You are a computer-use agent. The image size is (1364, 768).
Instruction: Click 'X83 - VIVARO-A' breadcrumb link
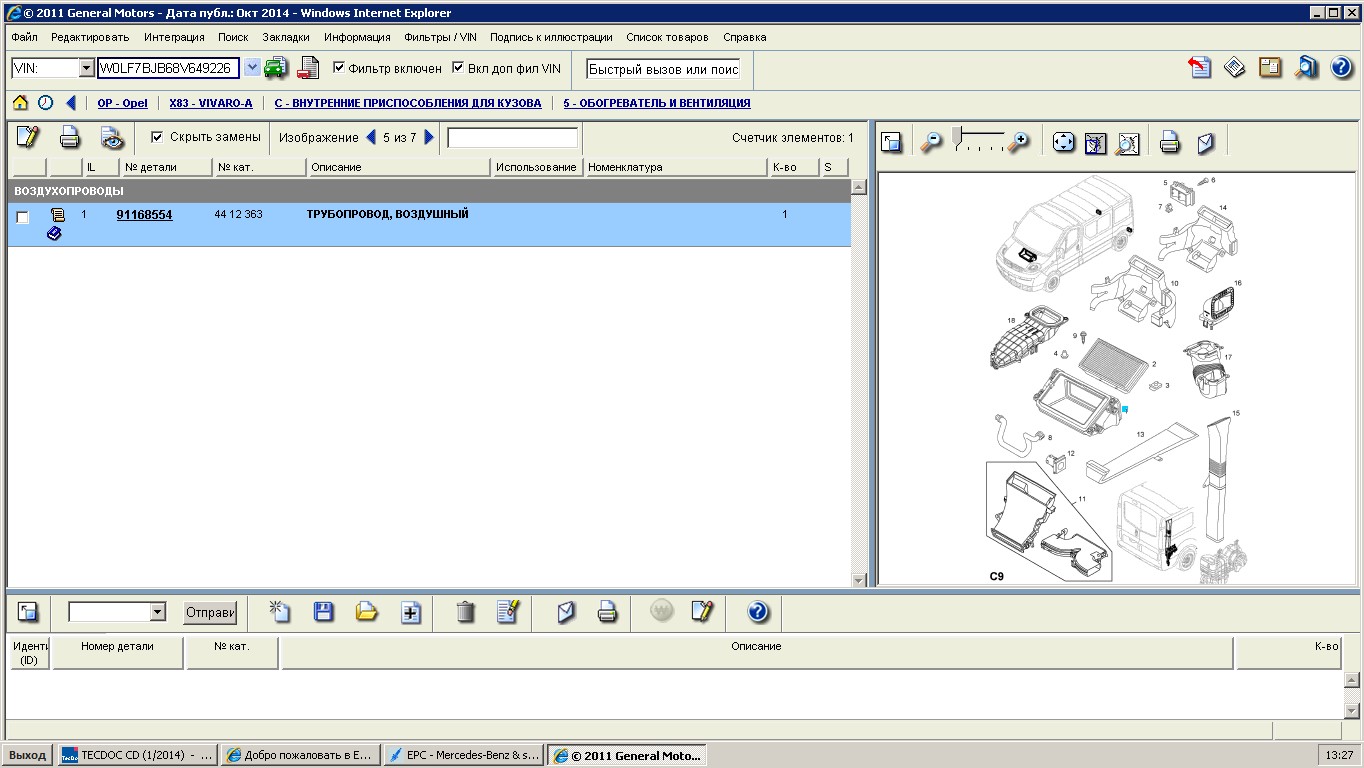211,103
